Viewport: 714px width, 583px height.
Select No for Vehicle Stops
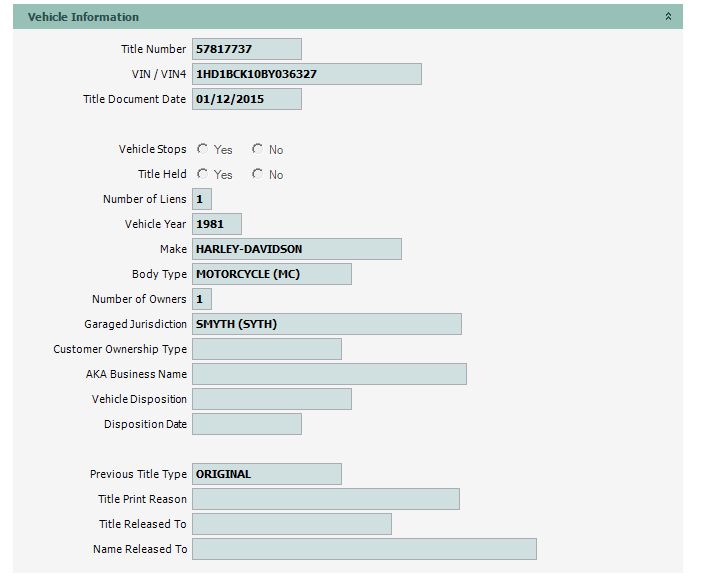click(x=258, y=149)
